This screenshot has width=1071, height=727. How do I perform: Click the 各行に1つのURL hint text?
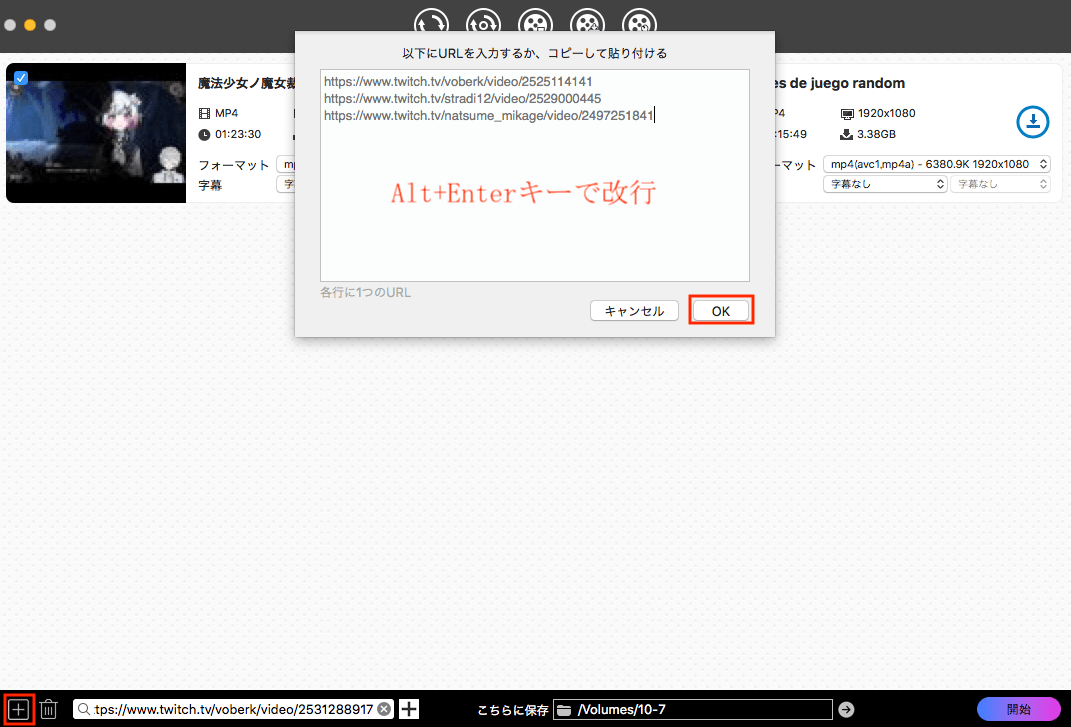pyautogui.click(x=365, y=292)
